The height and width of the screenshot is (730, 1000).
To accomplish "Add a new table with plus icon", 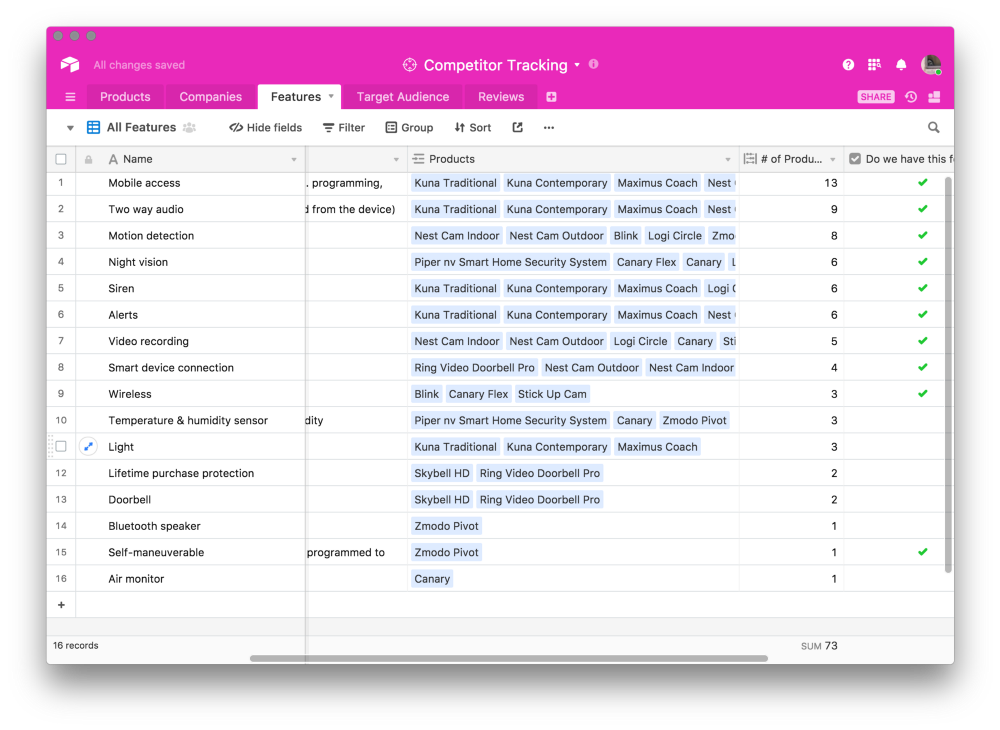I will [552, 97].
